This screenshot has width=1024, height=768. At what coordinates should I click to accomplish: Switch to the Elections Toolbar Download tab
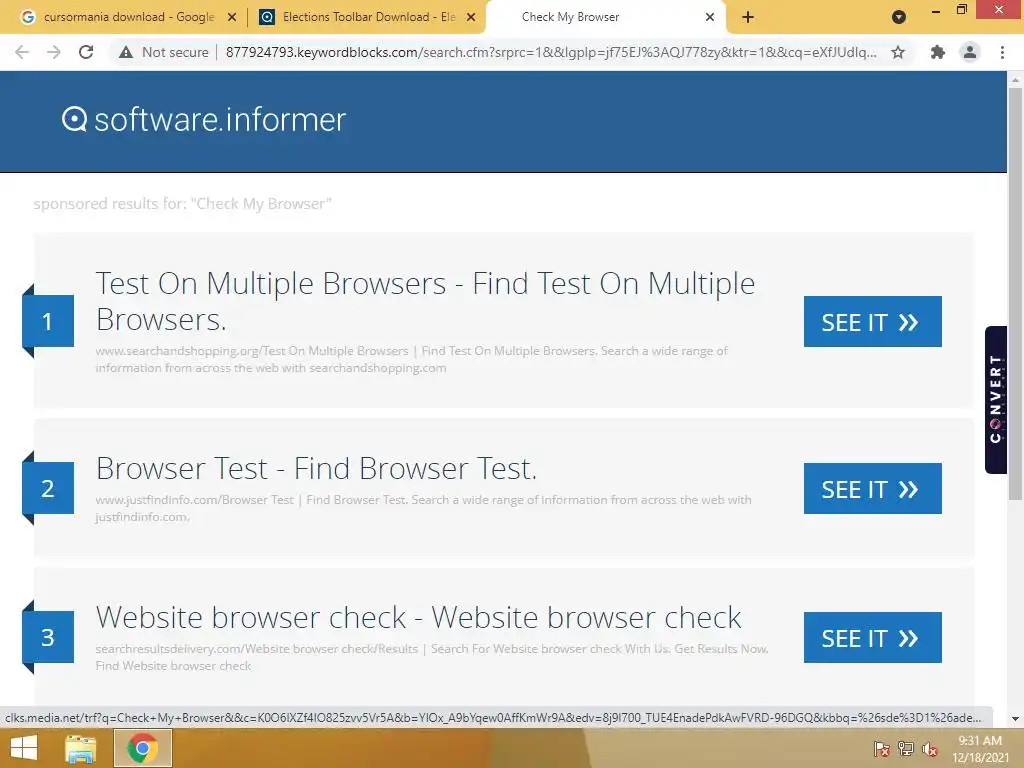[368, 17]
